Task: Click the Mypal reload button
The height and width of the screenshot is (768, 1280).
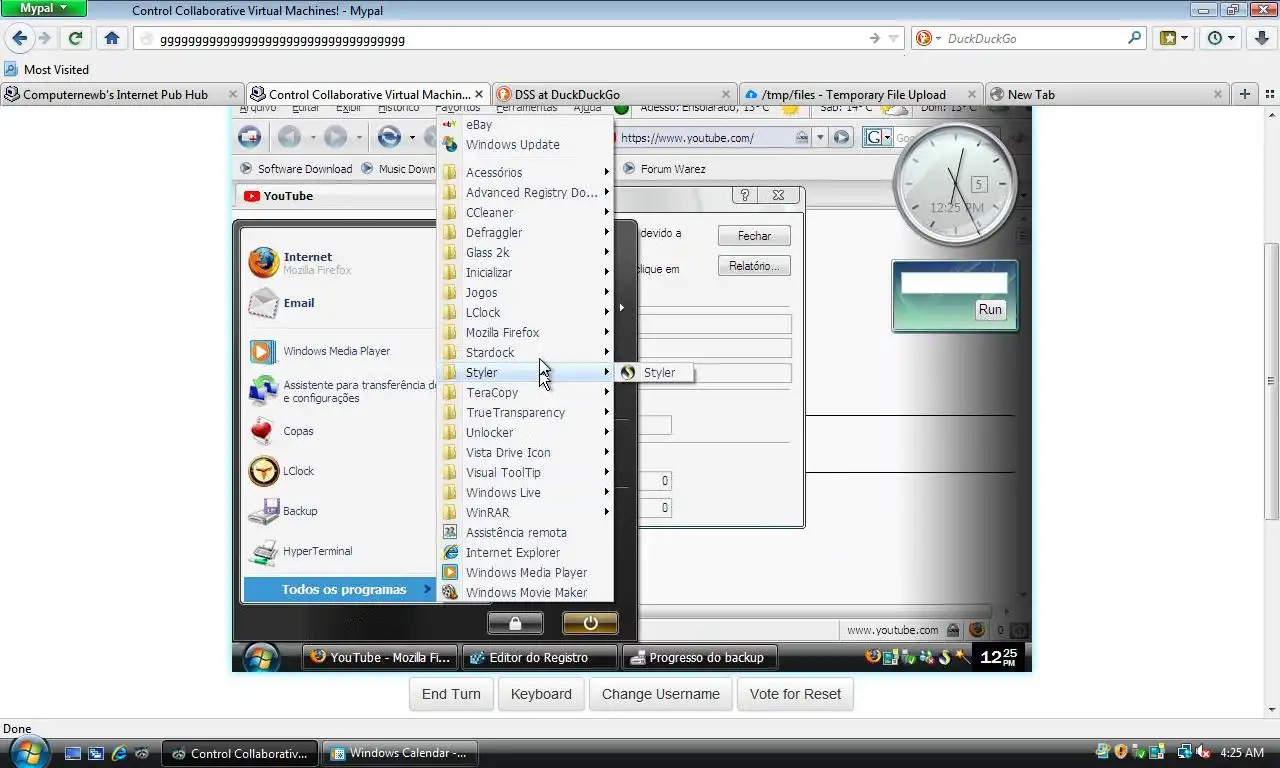Action: click(75, 38)
